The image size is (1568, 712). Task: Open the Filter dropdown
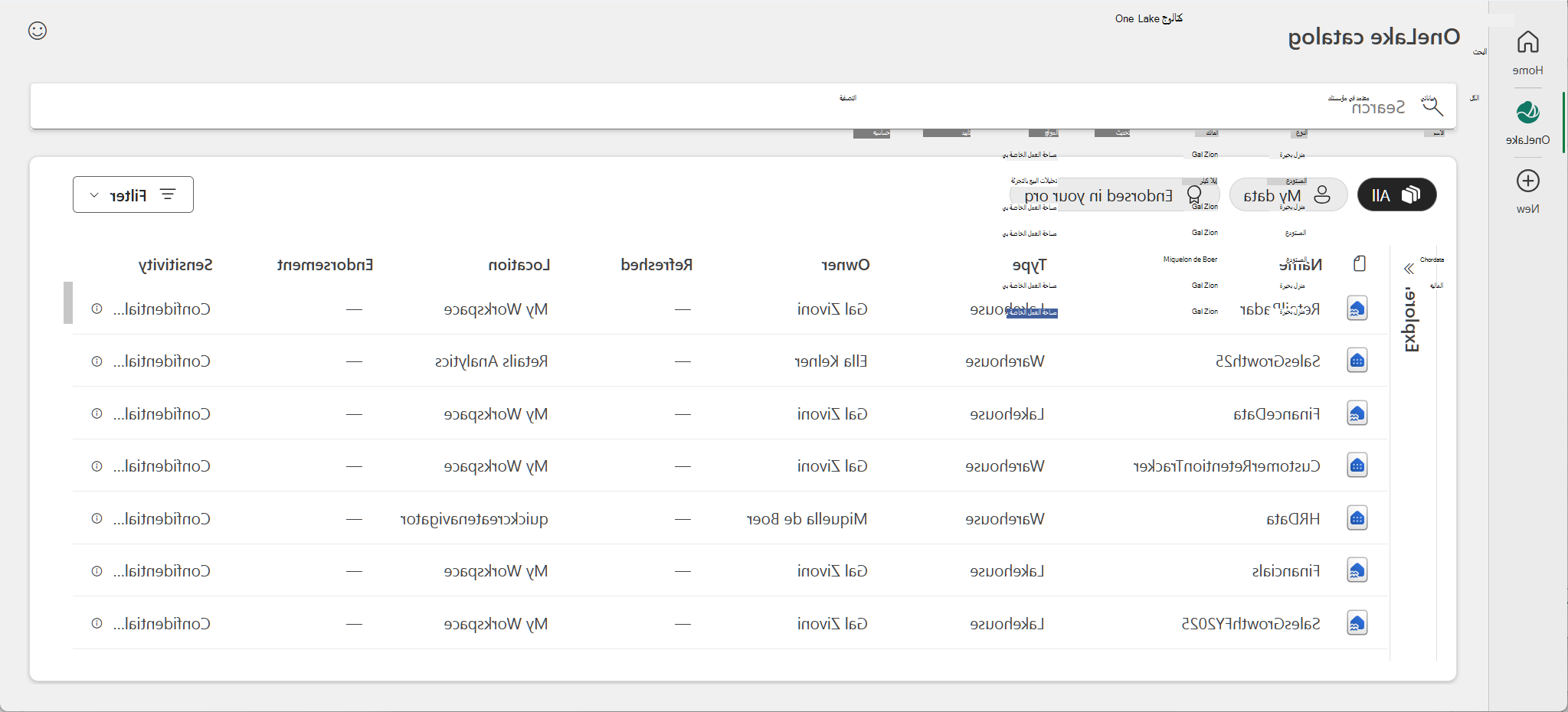133,194
